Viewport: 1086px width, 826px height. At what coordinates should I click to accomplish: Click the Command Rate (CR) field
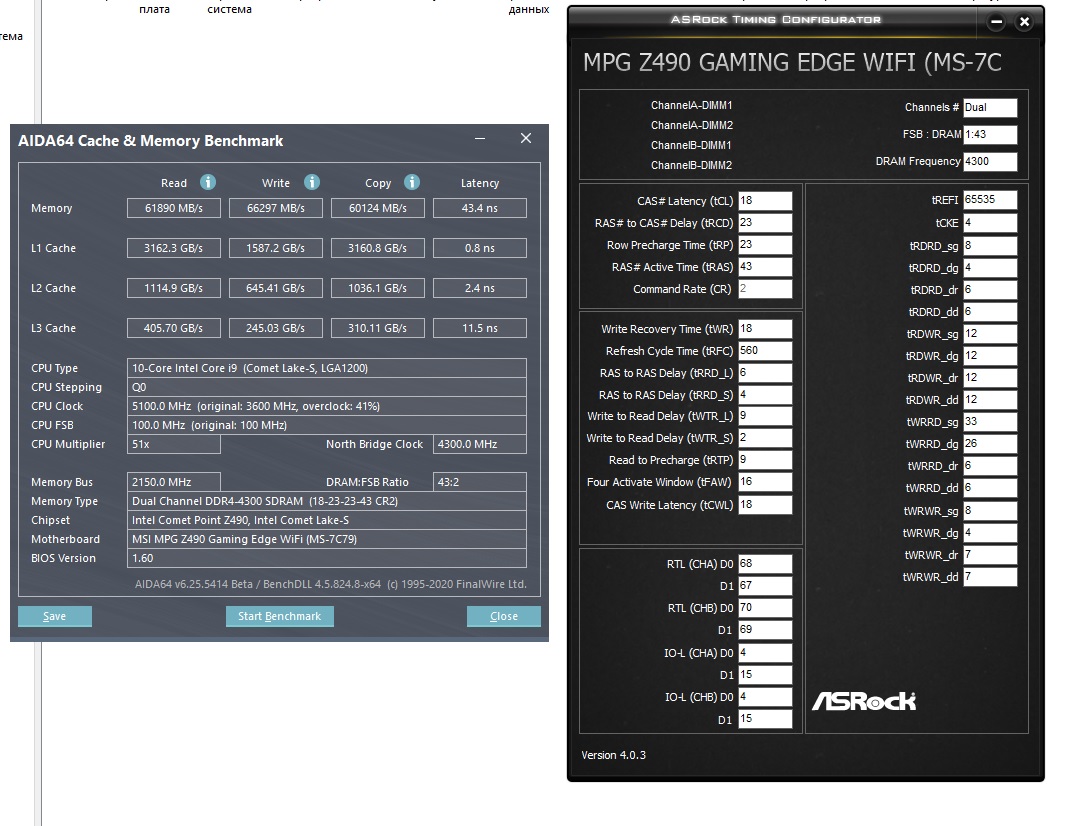click(x=765, y=289)
